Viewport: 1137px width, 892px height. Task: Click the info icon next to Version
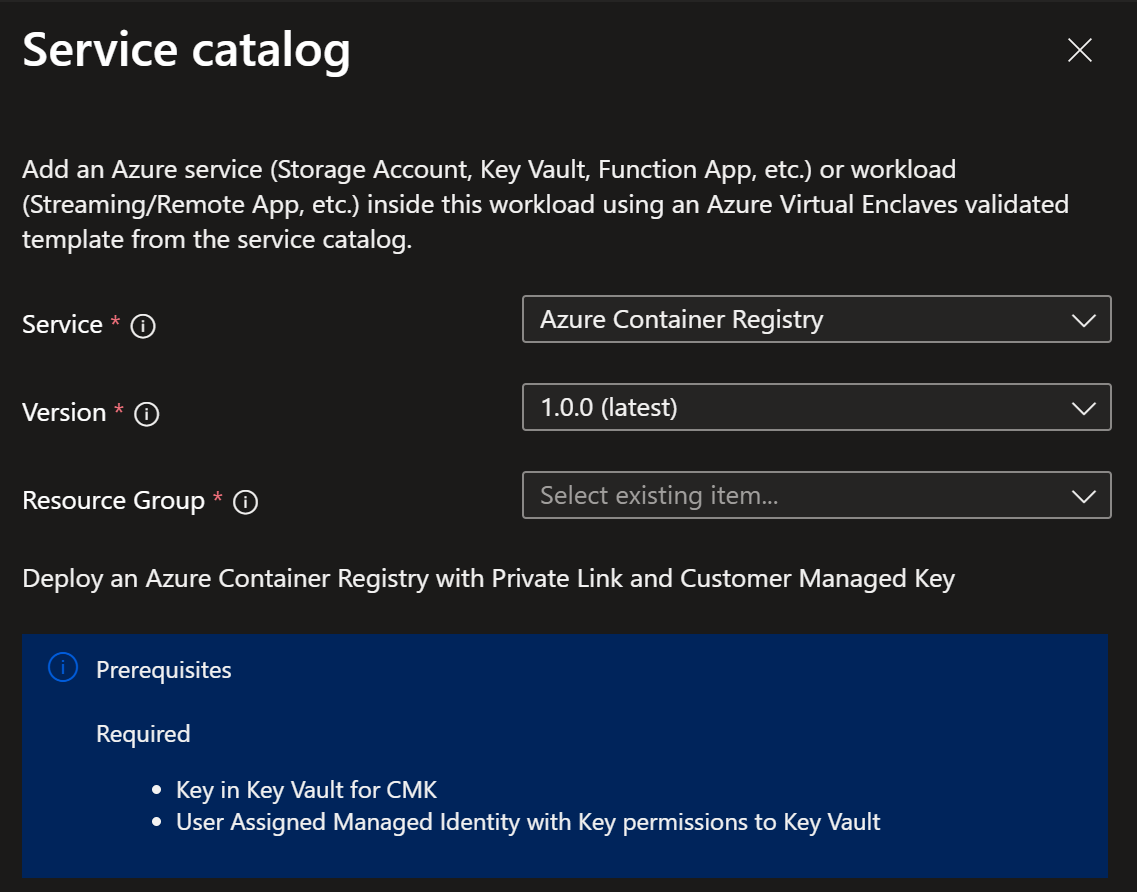click(146, 414)
